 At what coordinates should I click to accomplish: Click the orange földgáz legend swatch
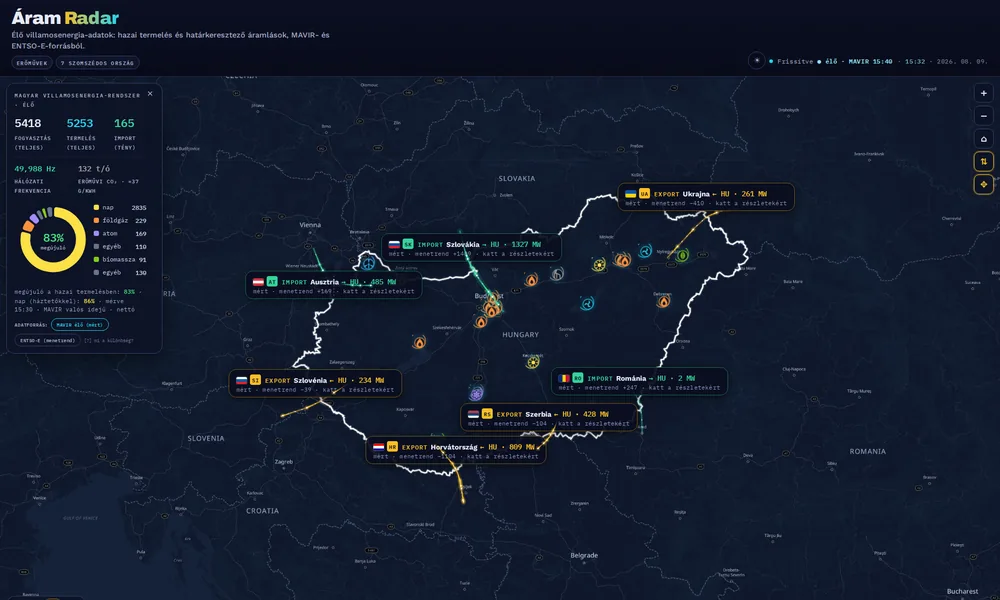coord(96,220)
